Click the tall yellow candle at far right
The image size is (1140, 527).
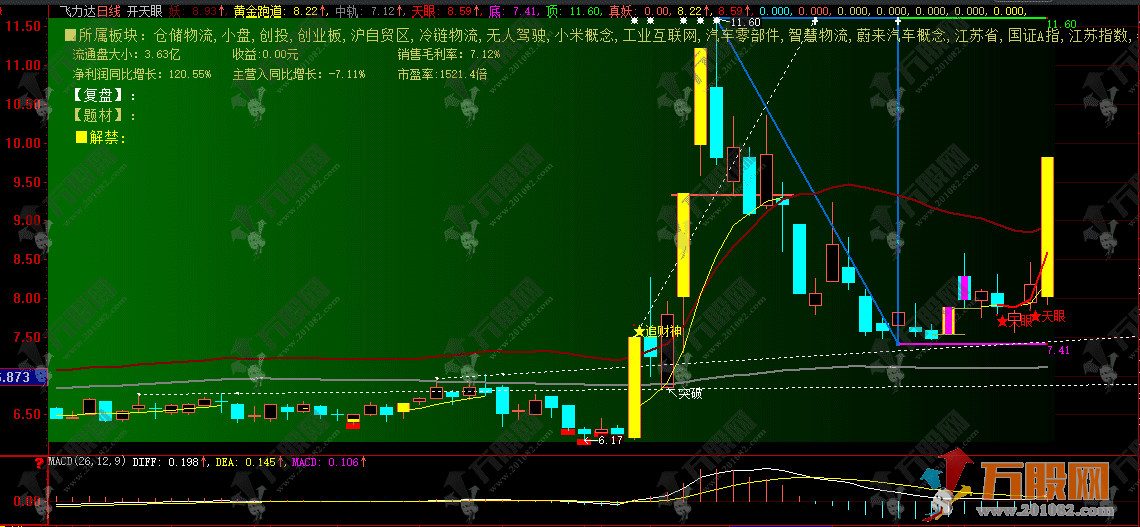click(1048, 227)
